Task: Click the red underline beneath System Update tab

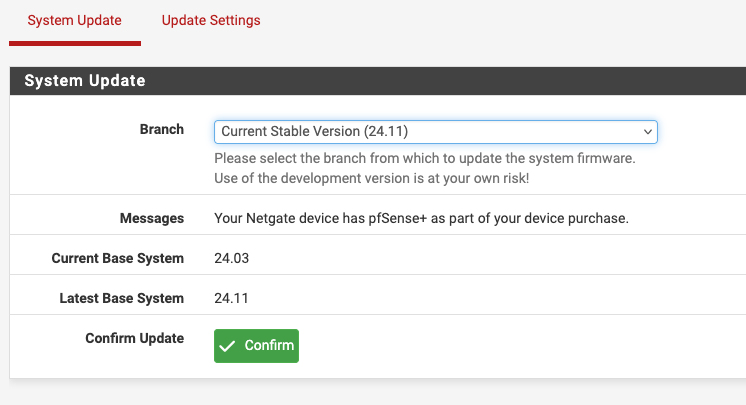Action: pyautogui.click(x=75, y=44)
